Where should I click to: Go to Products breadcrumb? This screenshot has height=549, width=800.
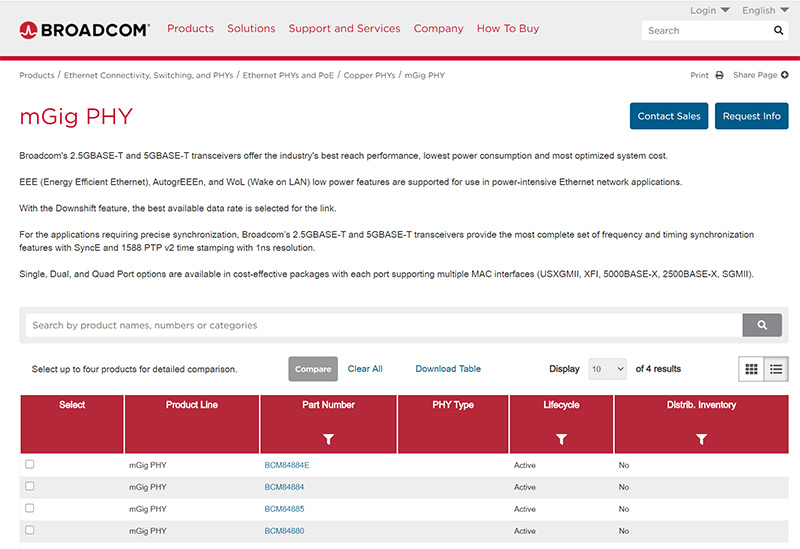(x=37, y=76)
